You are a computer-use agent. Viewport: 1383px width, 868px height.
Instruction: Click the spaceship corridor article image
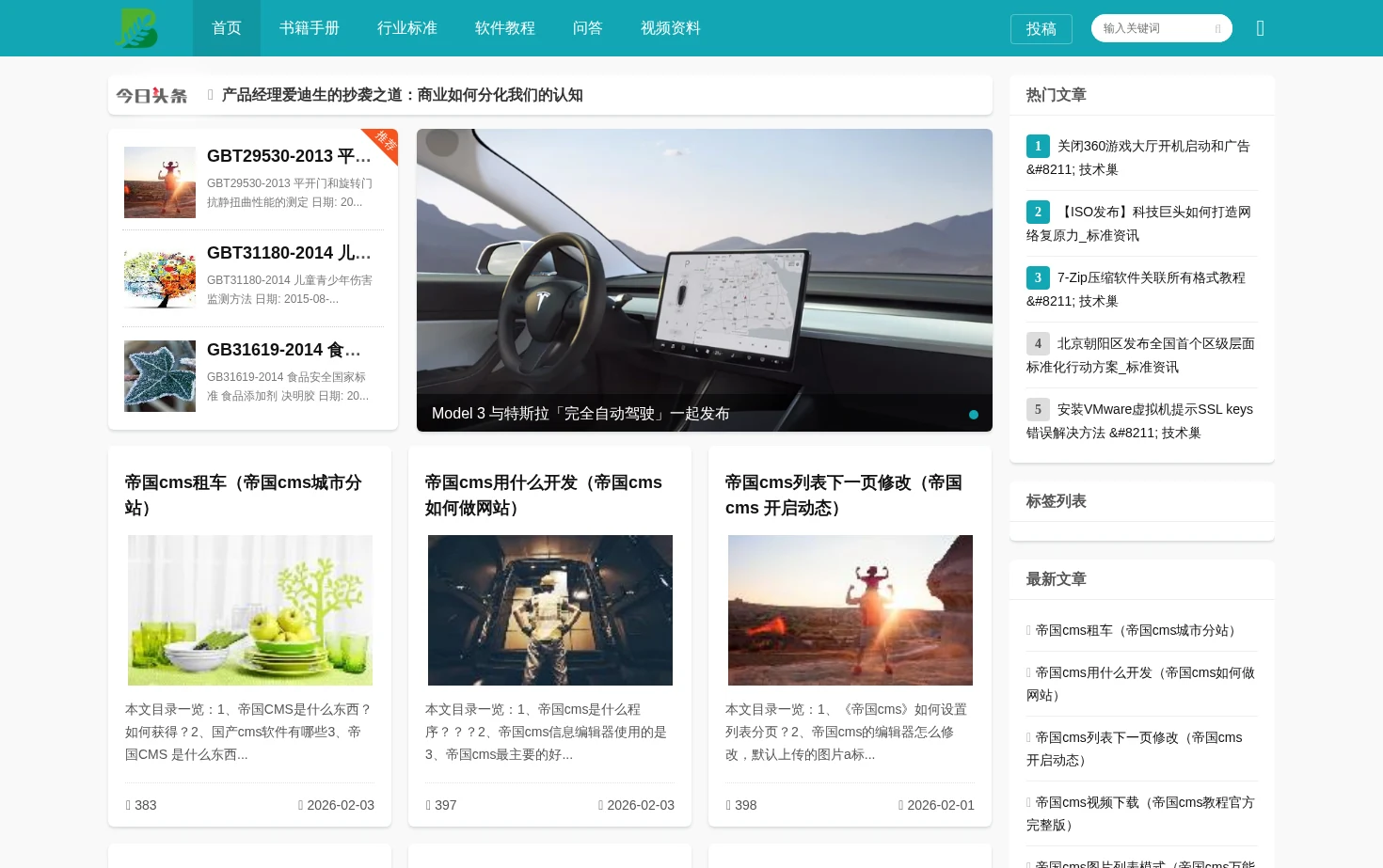(x=550, y=610)
